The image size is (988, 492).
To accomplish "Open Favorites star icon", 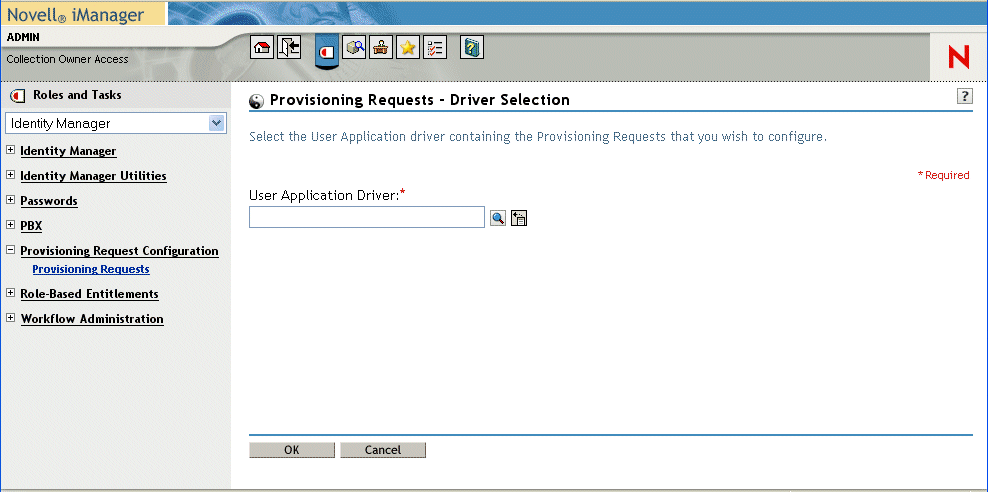I will pos(408,47).
